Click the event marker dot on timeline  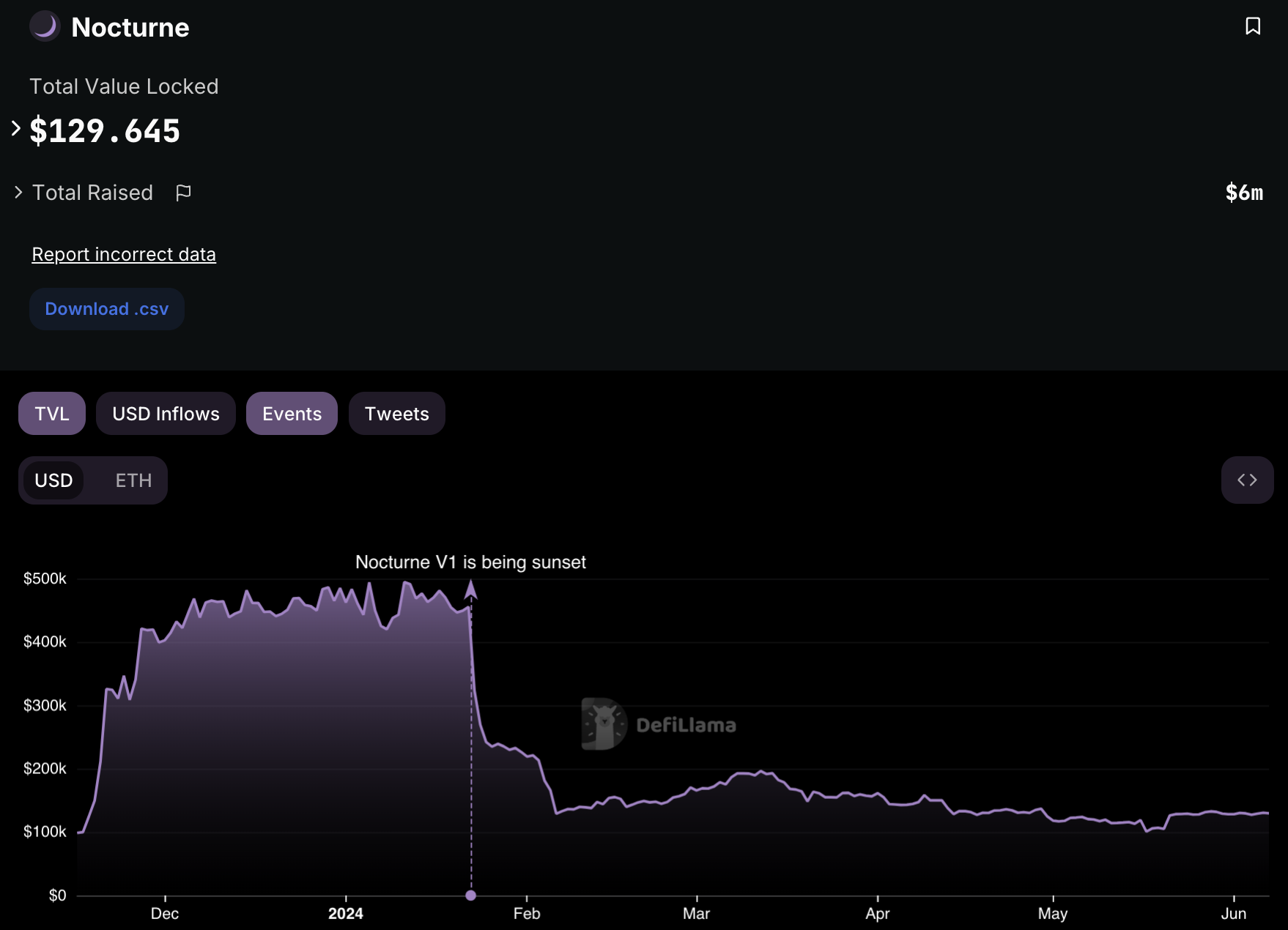pos(471,895)
